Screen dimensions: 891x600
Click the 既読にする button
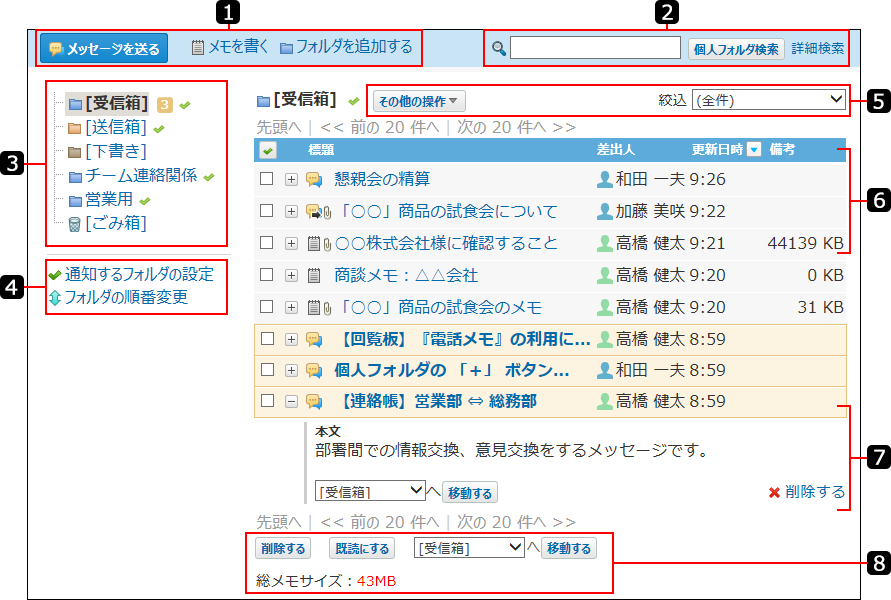[x=362, y=548]
